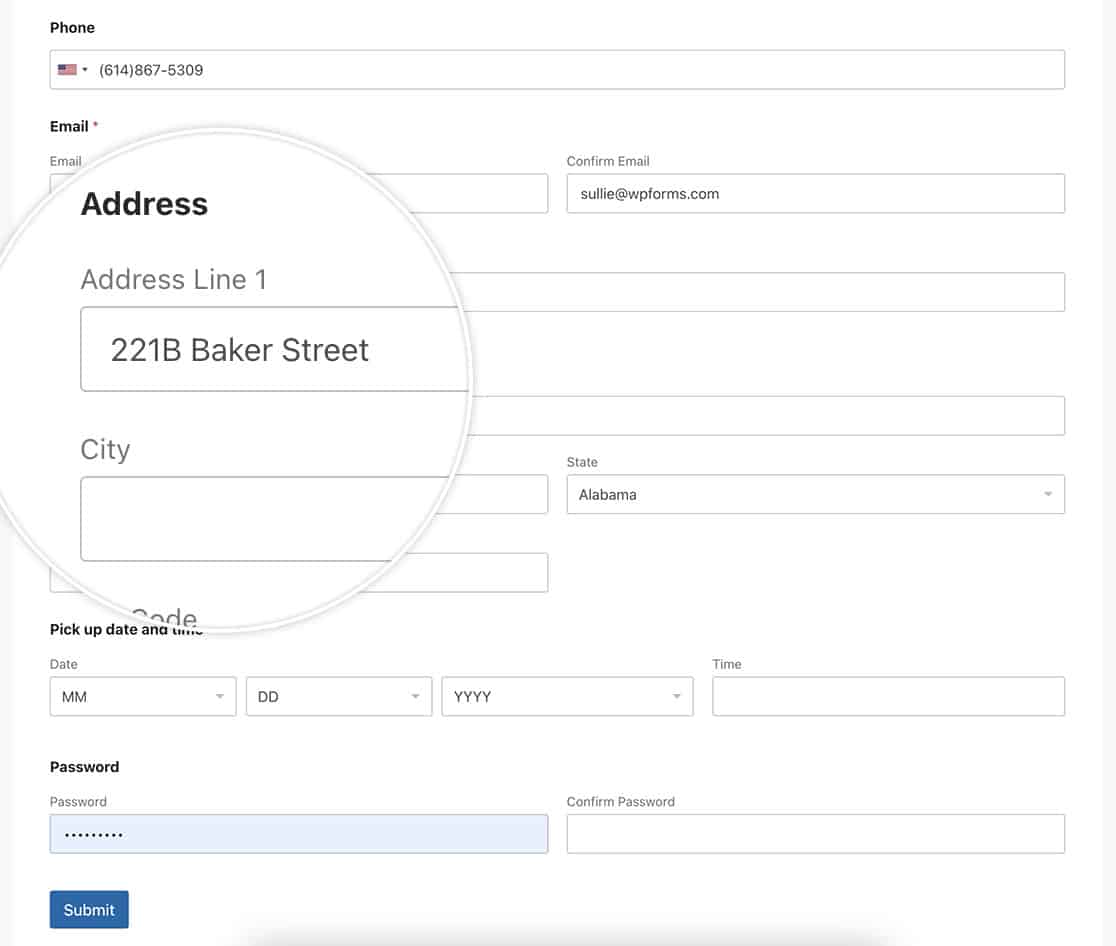Expand the YYYY year dropdown

tap(566, 696)
